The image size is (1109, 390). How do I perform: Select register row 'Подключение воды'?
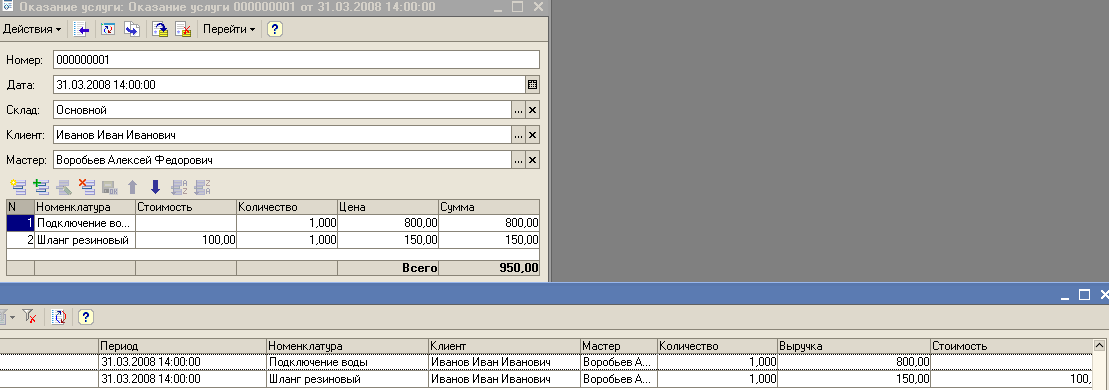click(546, 362)
